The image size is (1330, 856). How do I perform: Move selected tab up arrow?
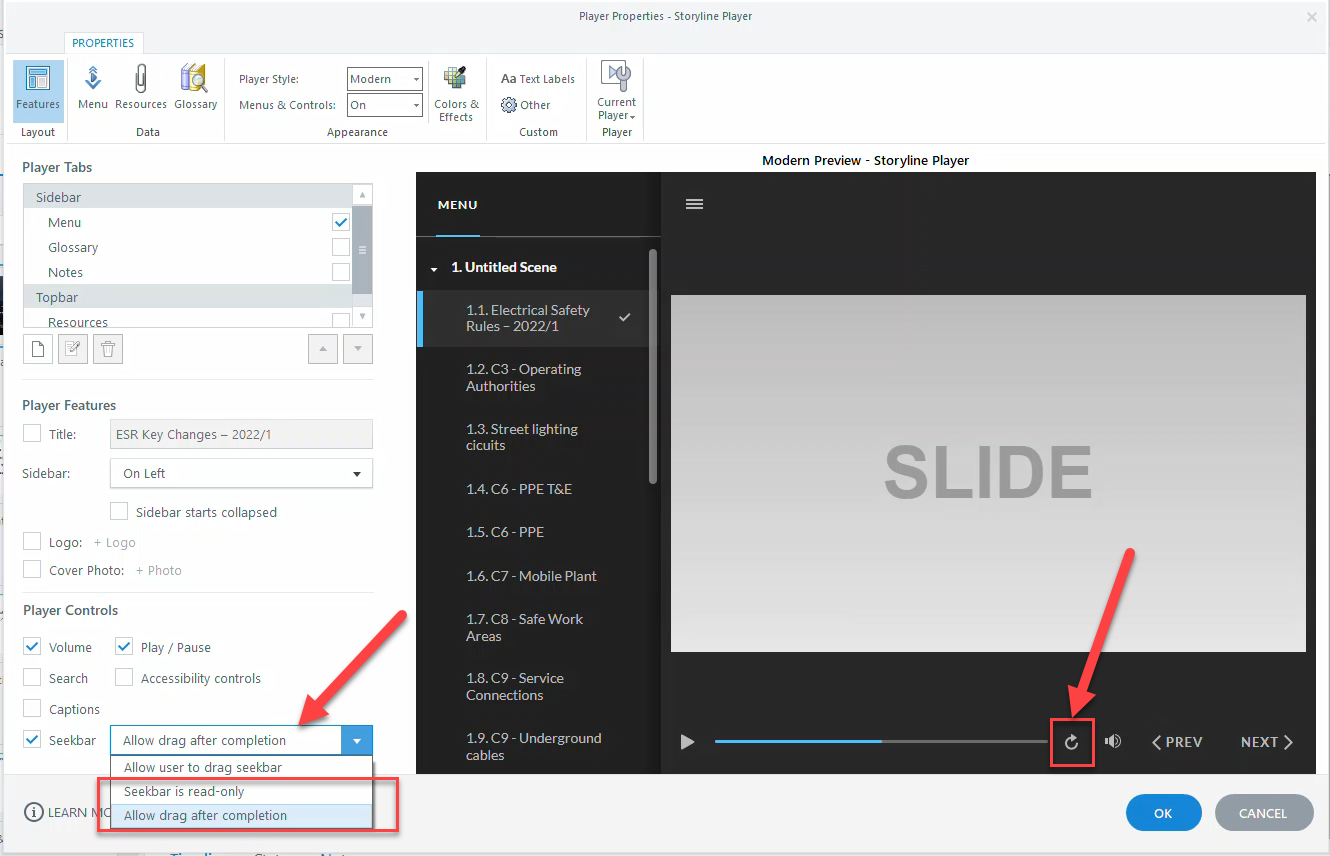pos(323,349)
